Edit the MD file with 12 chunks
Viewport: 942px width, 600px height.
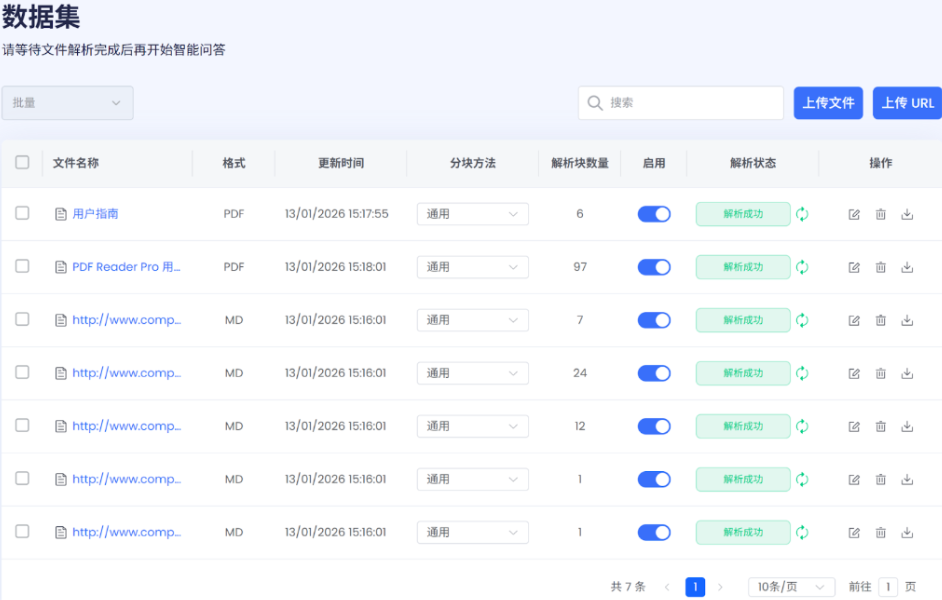pos(854,426)
